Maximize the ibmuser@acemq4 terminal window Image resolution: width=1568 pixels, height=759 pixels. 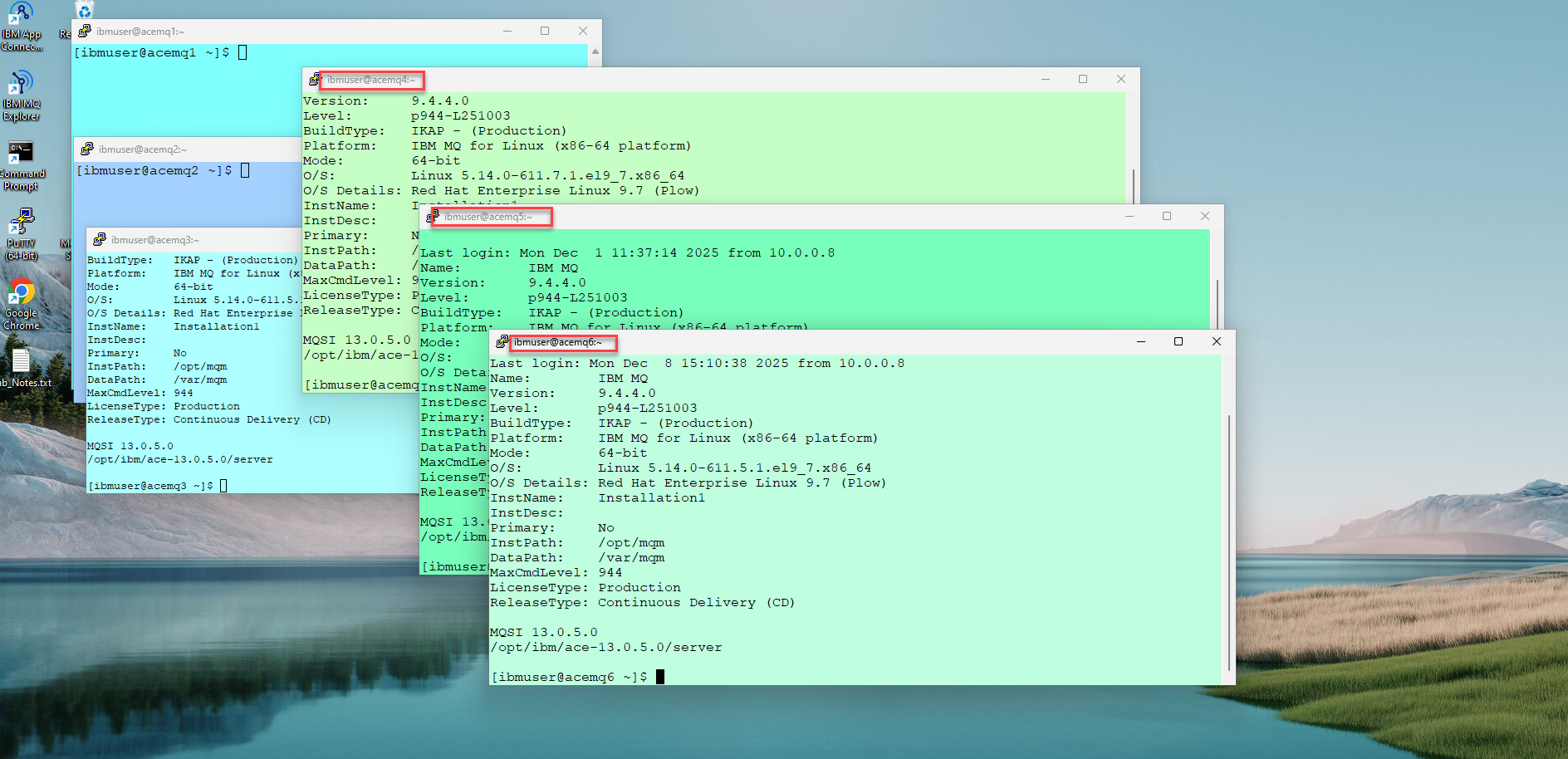[x=1083, y=80]
